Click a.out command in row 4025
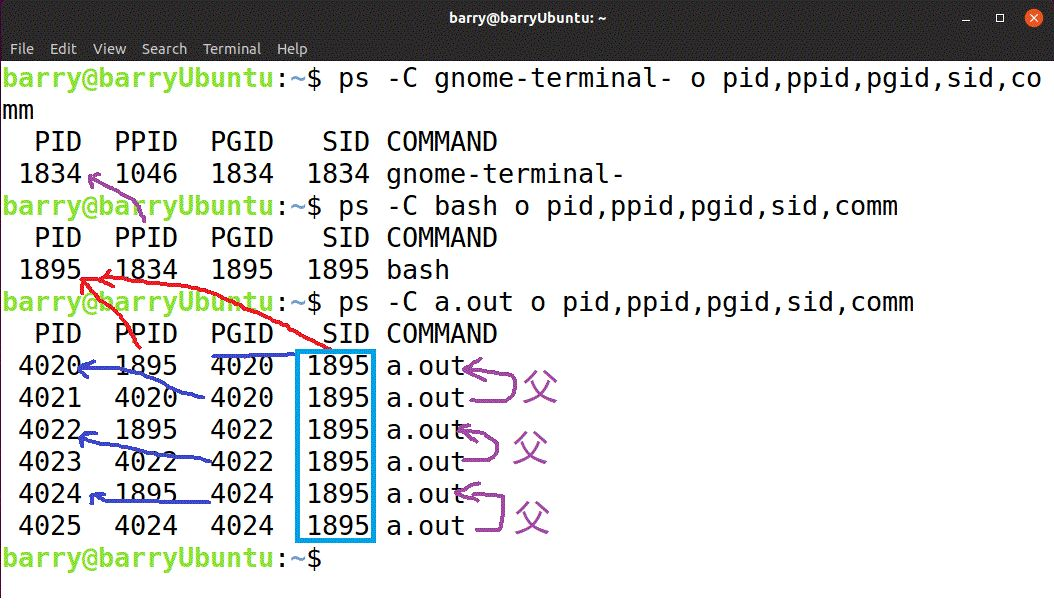The image size is (1054, 614). coord(425,526)
